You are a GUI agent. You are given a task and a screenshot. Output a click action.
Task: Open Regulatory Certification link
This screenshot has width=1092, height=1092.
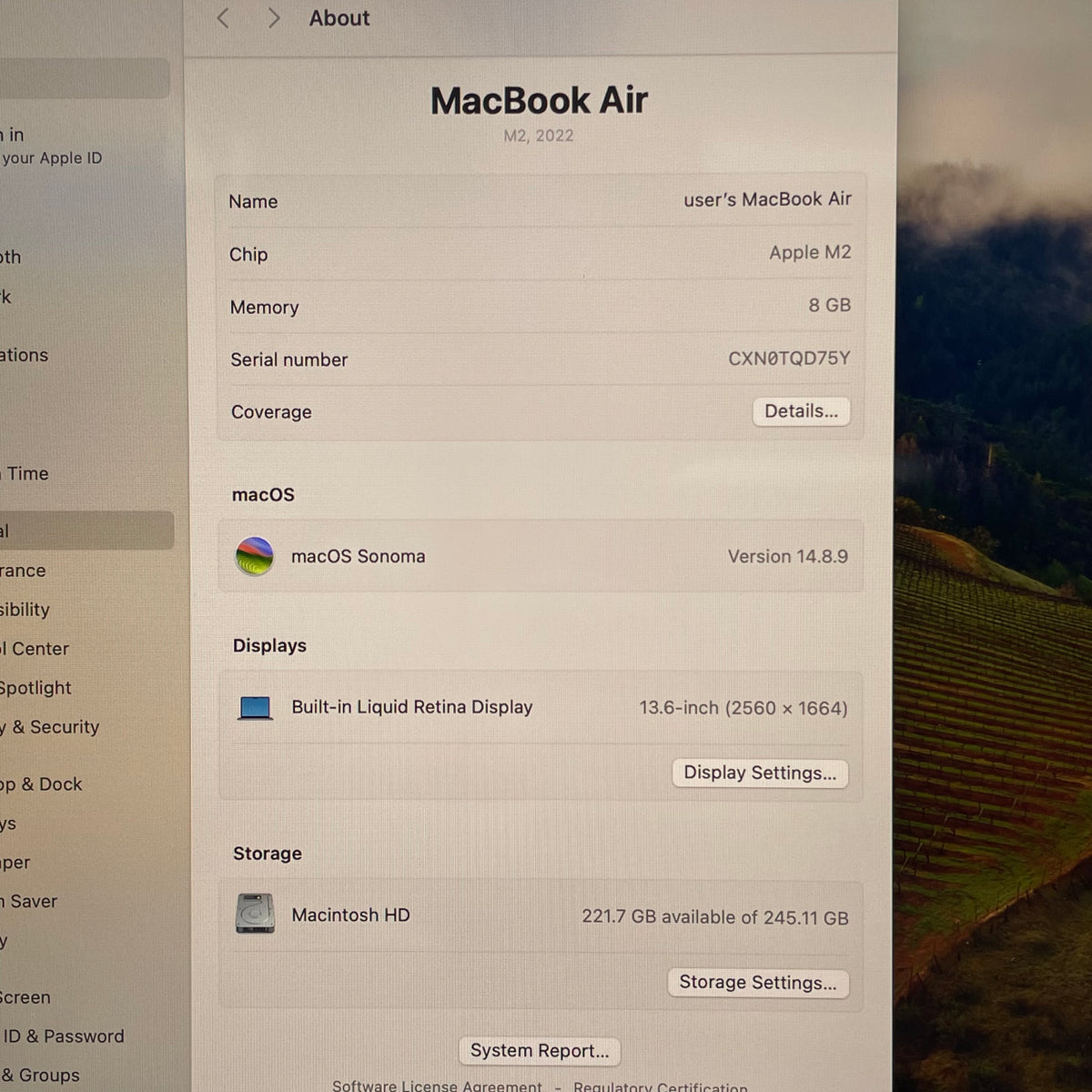point(661,1087)
